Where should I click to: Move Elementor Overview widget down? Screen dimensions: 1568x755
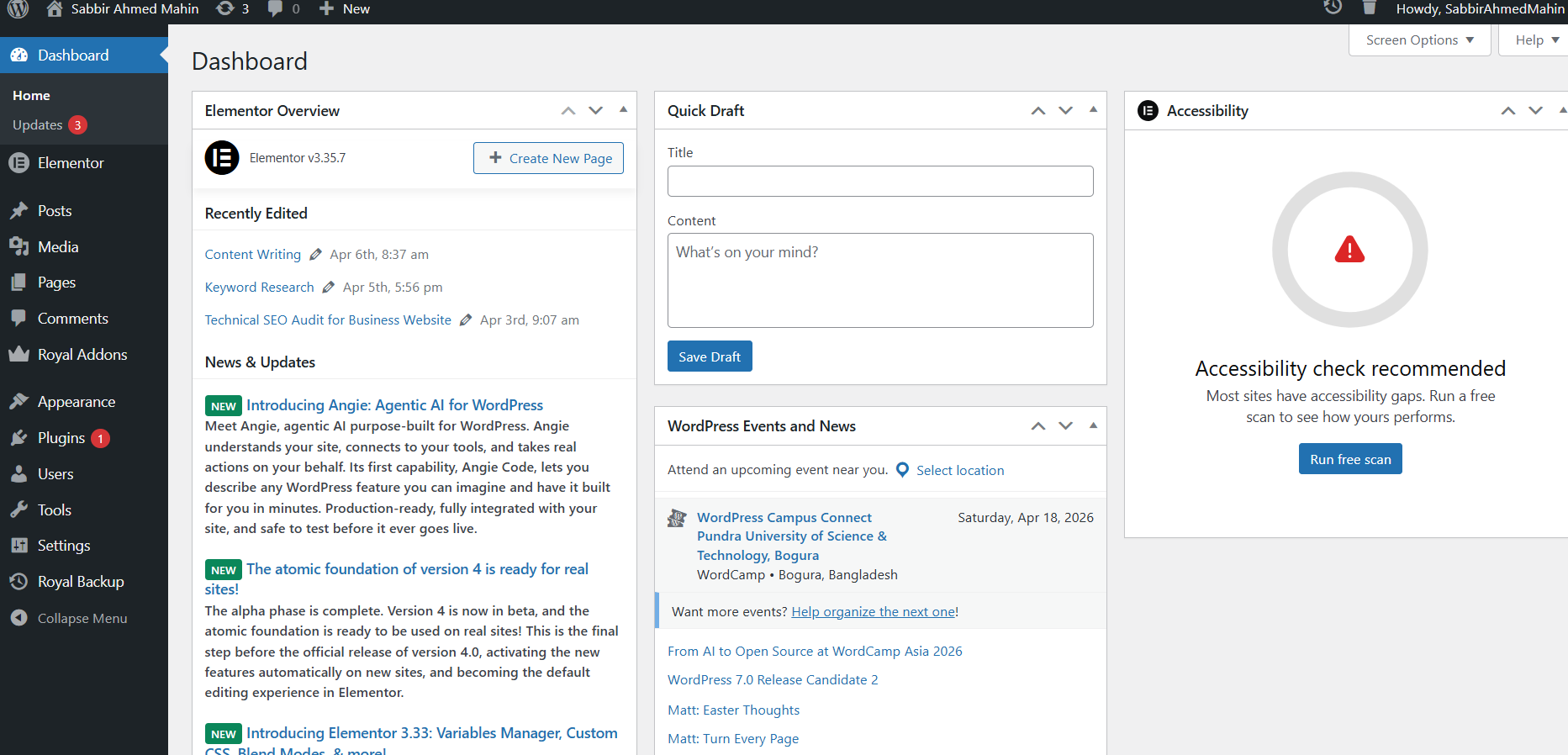(595, 110)
